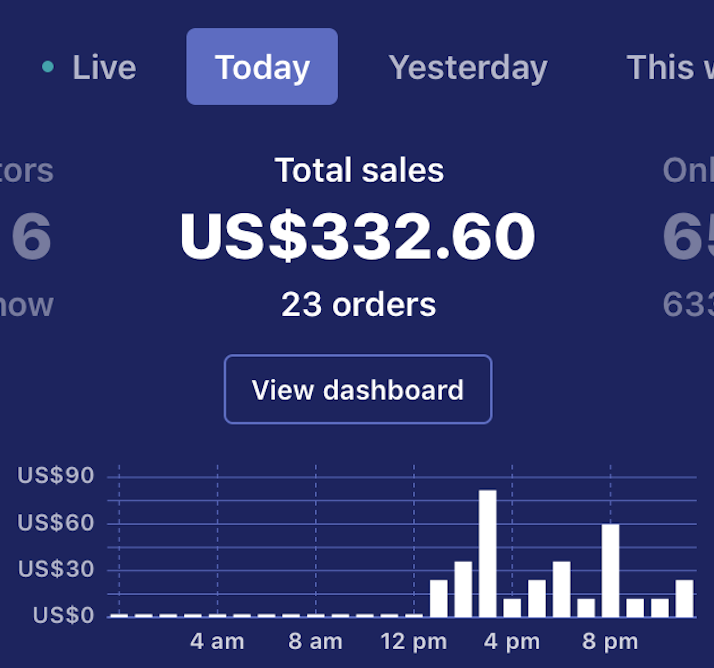The width and height of the screenshot is (714, 668).
Task: Click the first bar after 12 pm
Action: 439,598
